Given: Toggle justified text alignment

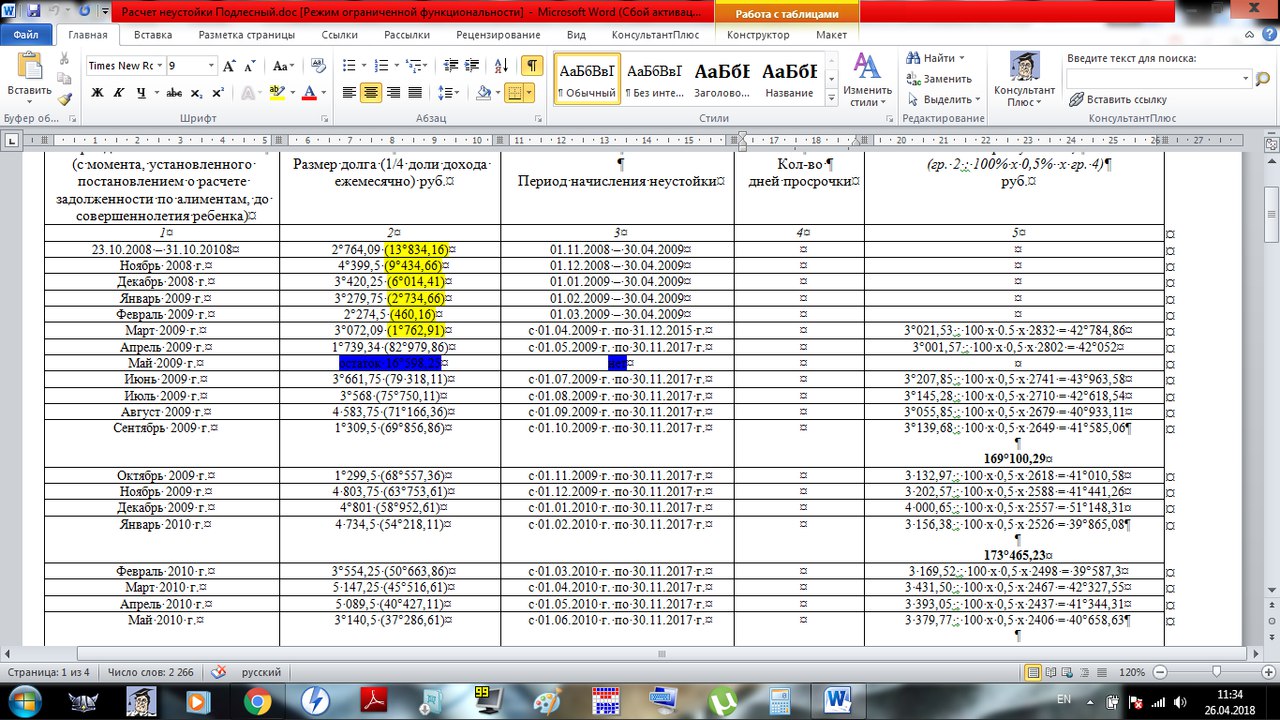Looking at the screenshot, I should tap(415, 93).
